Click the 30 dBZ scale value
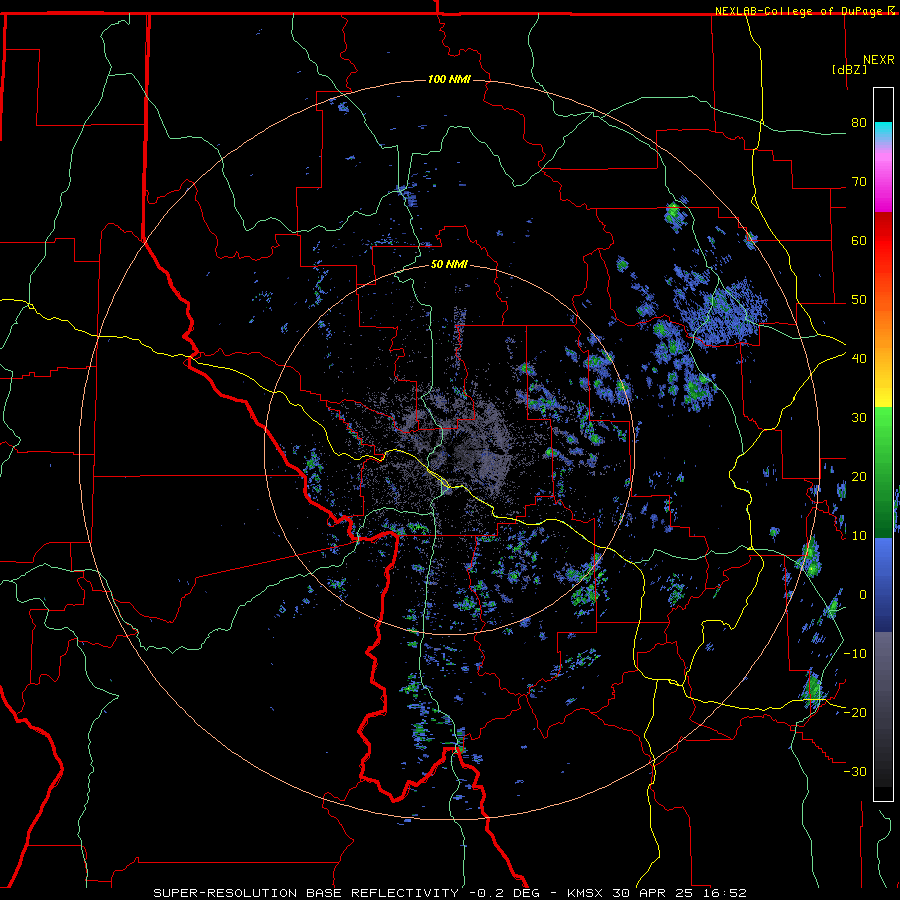Viewport: 900px width, 900px height. click(x=859, y=418)
